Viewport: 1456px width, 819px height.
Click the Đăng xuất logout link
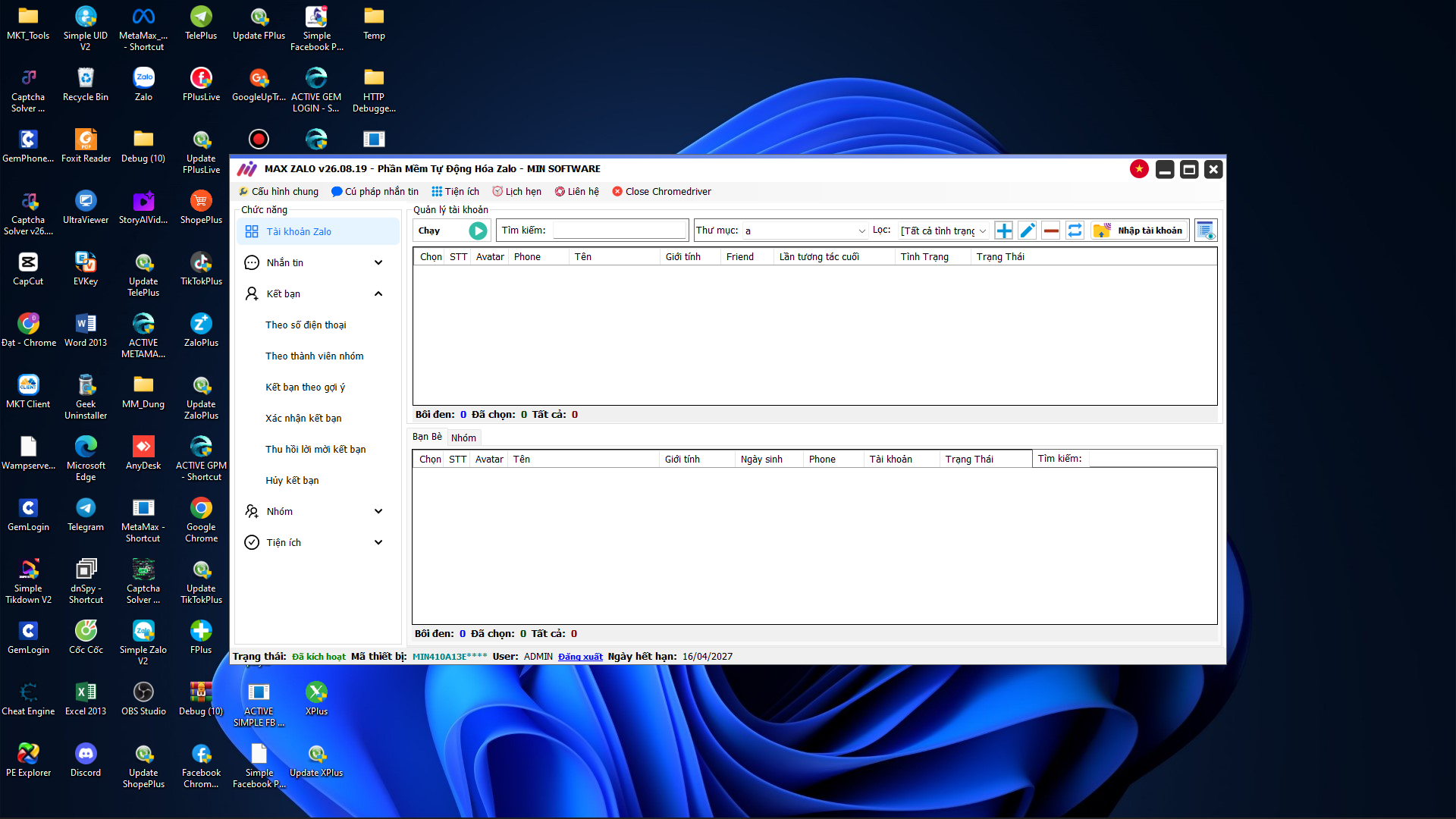point(580,657)
